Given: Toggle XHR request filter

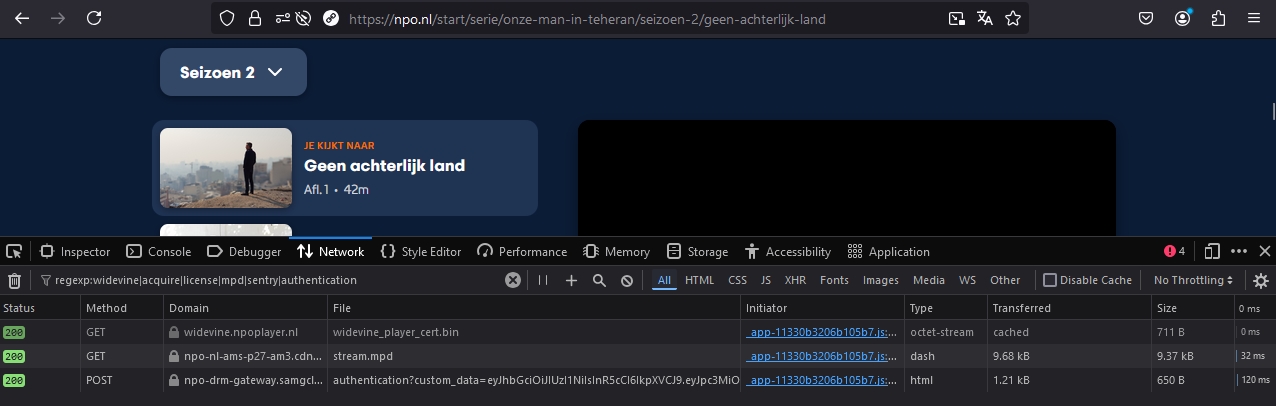Looking at the screenshot, I should click(795, 281).
